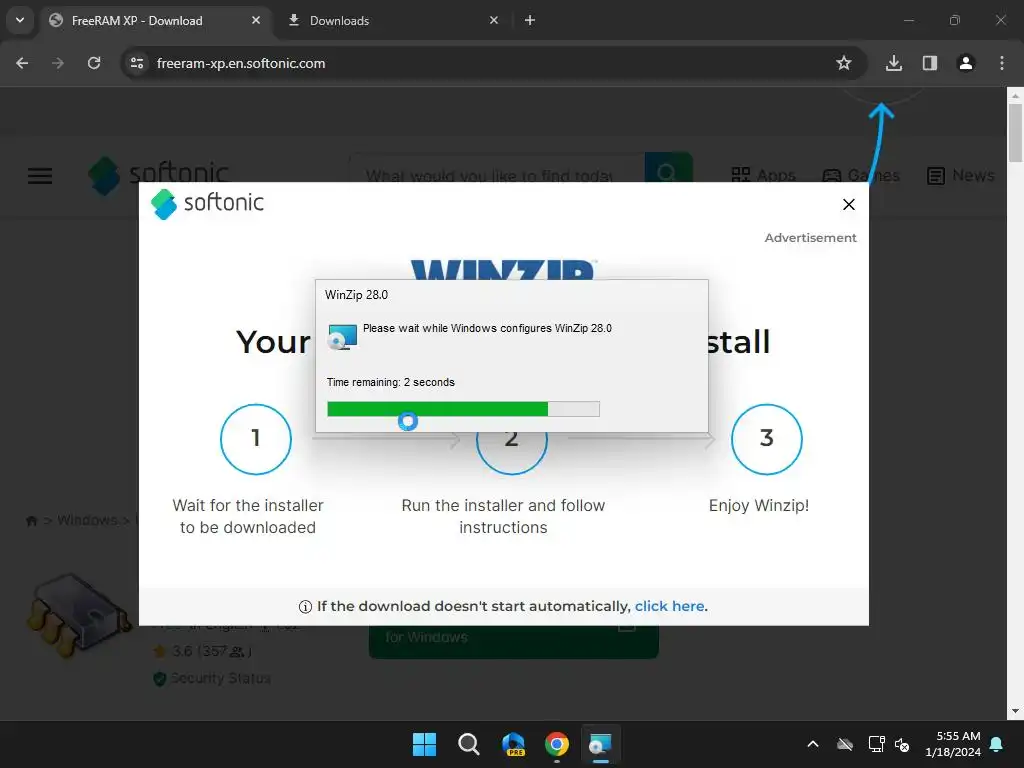
Task: Click the browser forward arrow
Action: pos(58,63)
